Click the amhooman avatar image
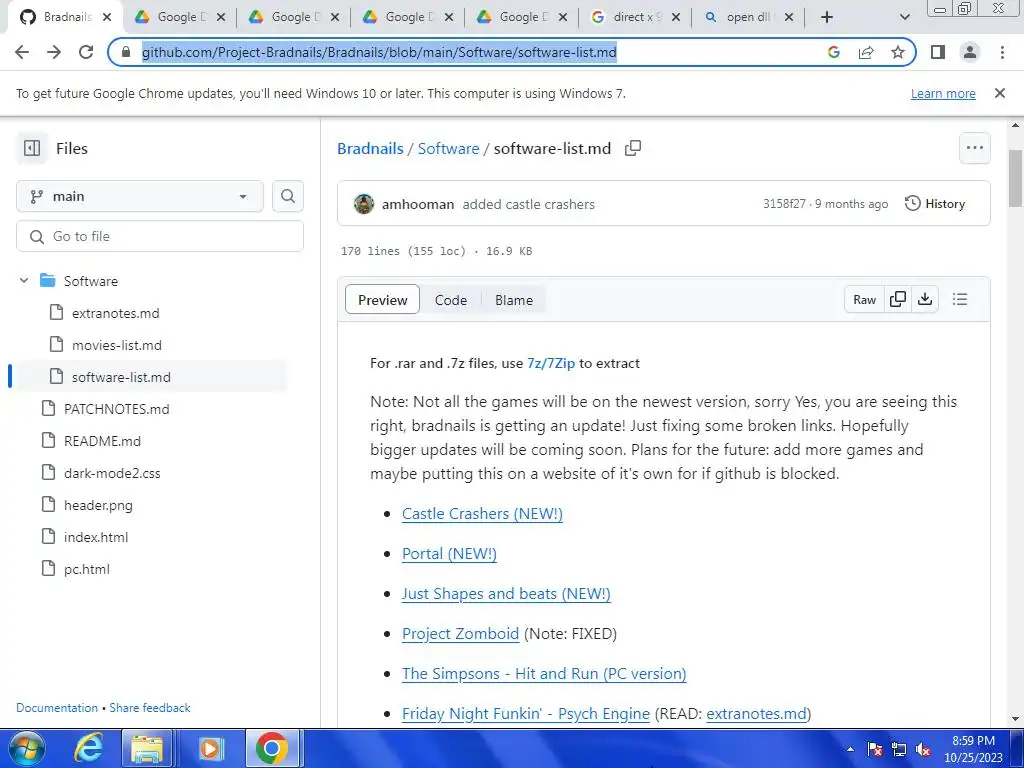Viewport: 1024px width, 768px height. [x=364, y=204]
